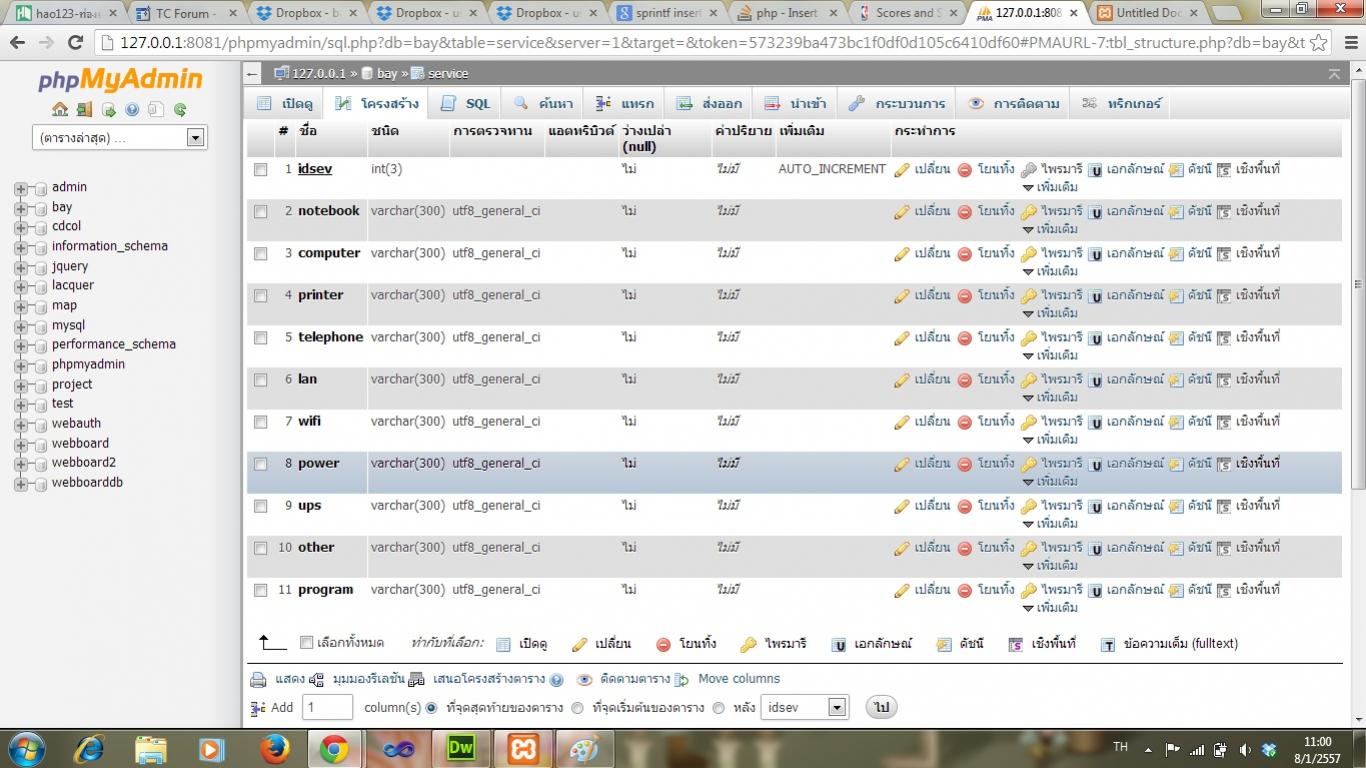Open the ส่งออก export tab
Screen dimensions: 1366x768
tap(710, 104)
